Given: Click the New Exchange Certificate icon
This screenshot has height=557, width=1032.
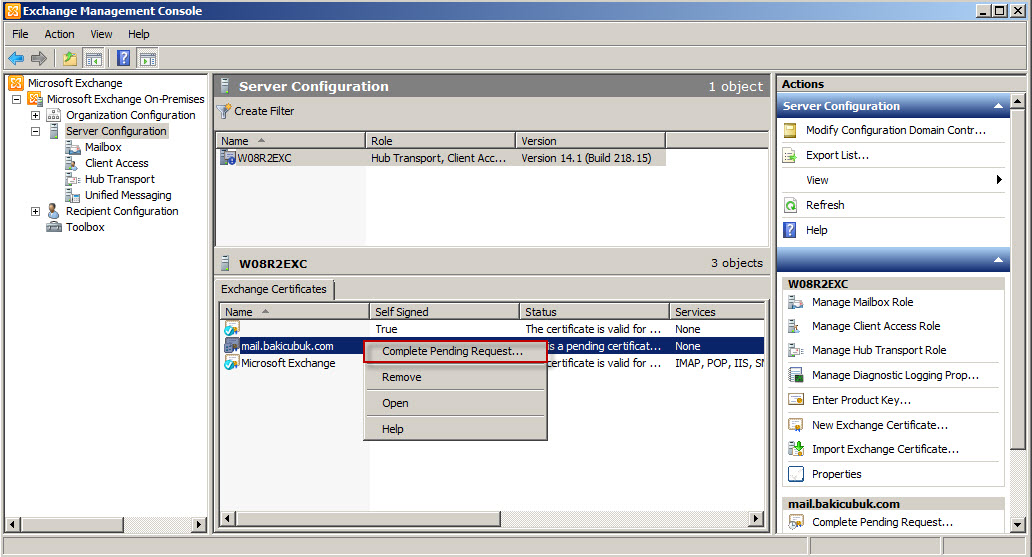Looking at the screenshot, I should point(796,425).
